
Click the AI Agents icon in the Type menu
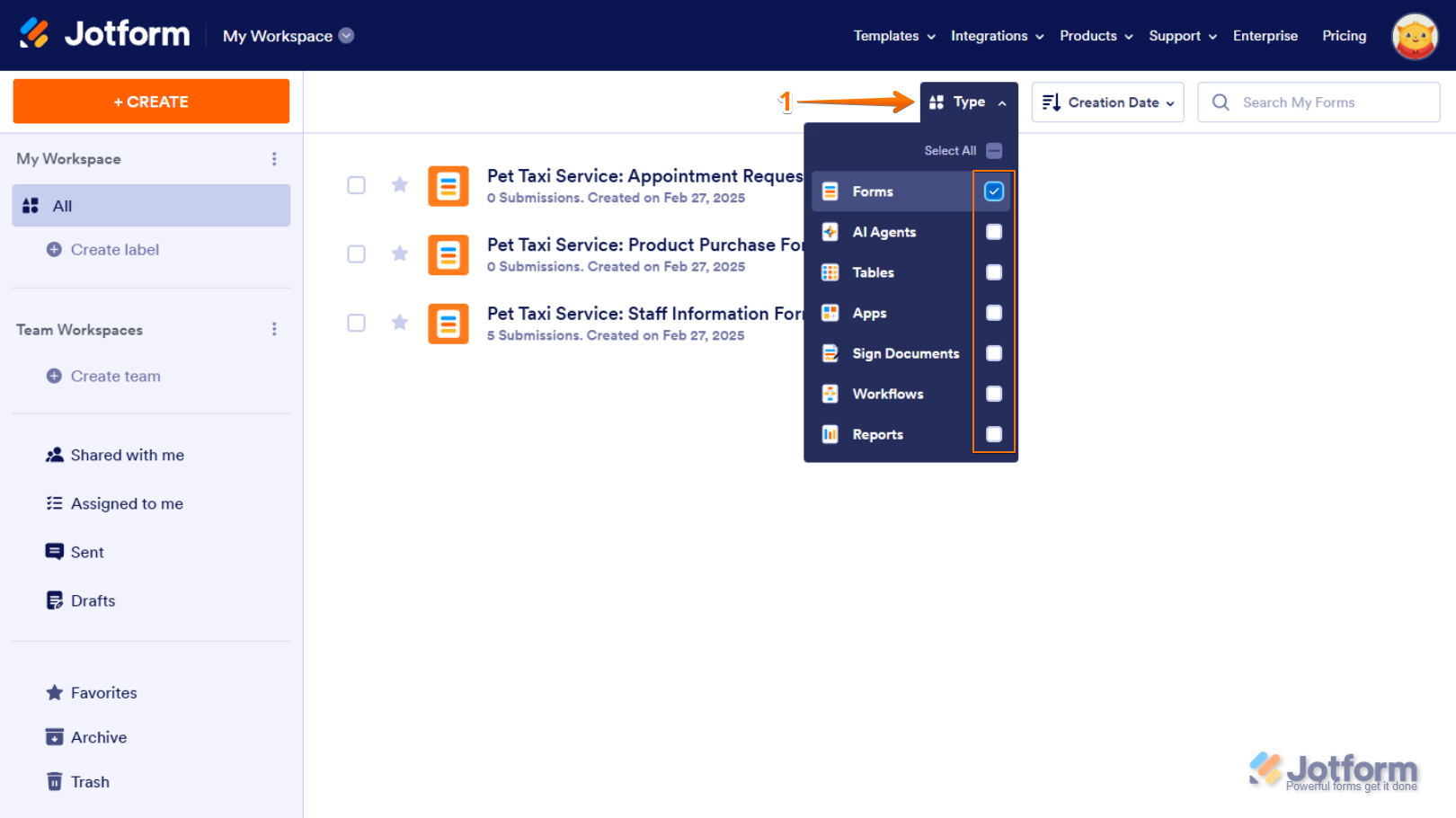point(830,231)
